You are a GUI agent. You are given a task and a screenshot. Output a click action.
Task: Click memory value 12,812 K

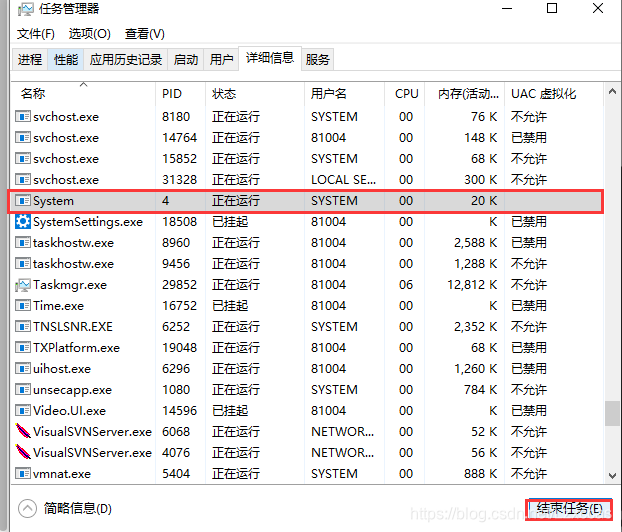coord(472,284)
